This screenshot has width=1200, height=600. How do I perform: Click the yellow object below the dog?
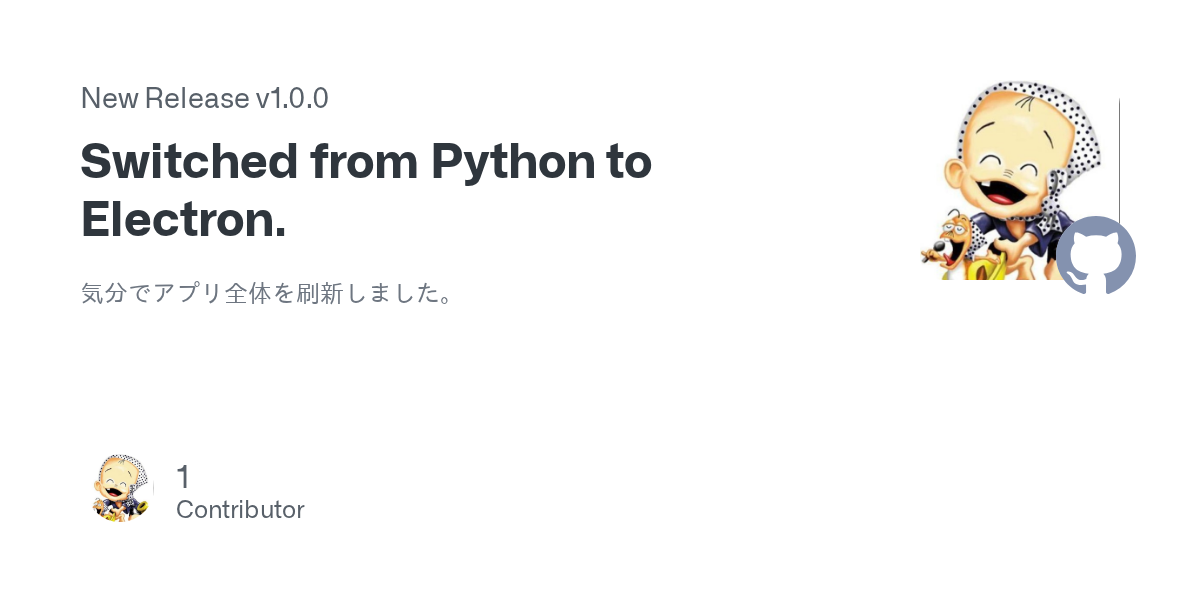coord(982,268)
